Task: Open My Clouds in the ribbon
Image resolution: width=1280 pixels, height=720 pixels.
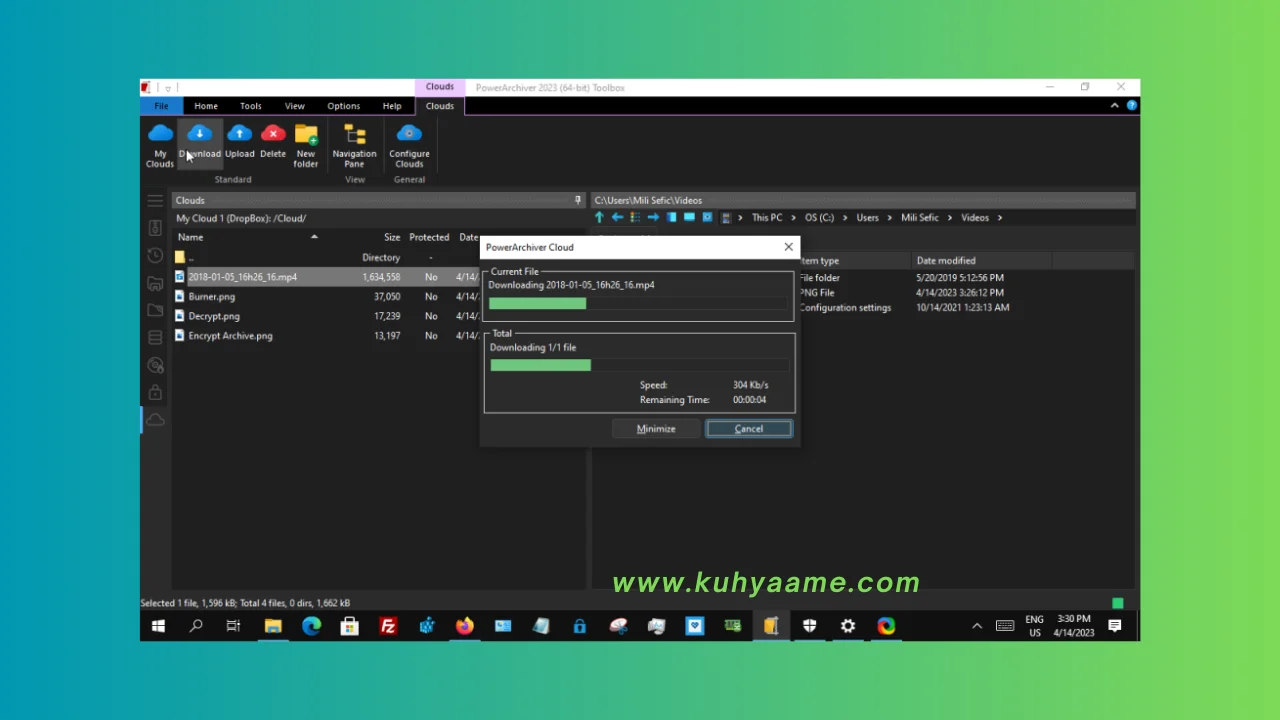Action: pos(160,145)
